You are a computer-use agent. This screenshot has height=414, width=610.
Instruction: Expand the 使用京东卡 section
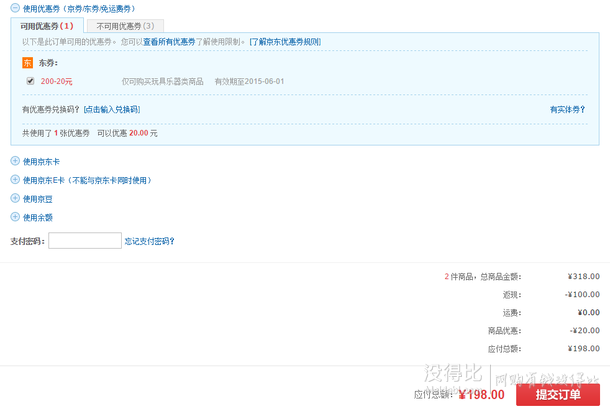(35, 161)
